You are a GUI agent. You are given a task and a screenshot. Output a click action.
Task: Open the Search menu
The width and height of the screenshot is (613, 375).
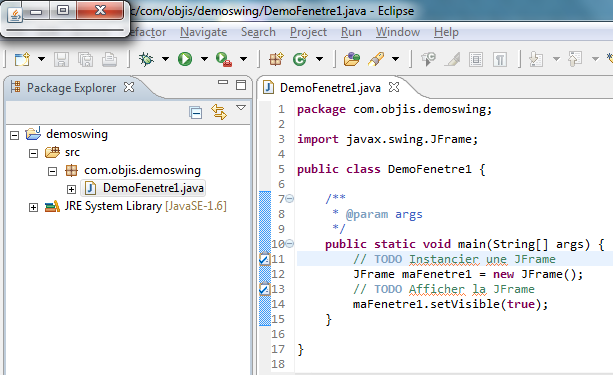point(258,32)
